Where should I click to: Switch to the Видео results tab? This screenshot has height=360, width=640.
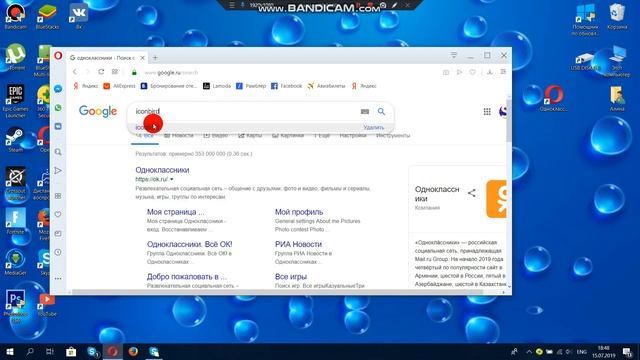(216, 136)
